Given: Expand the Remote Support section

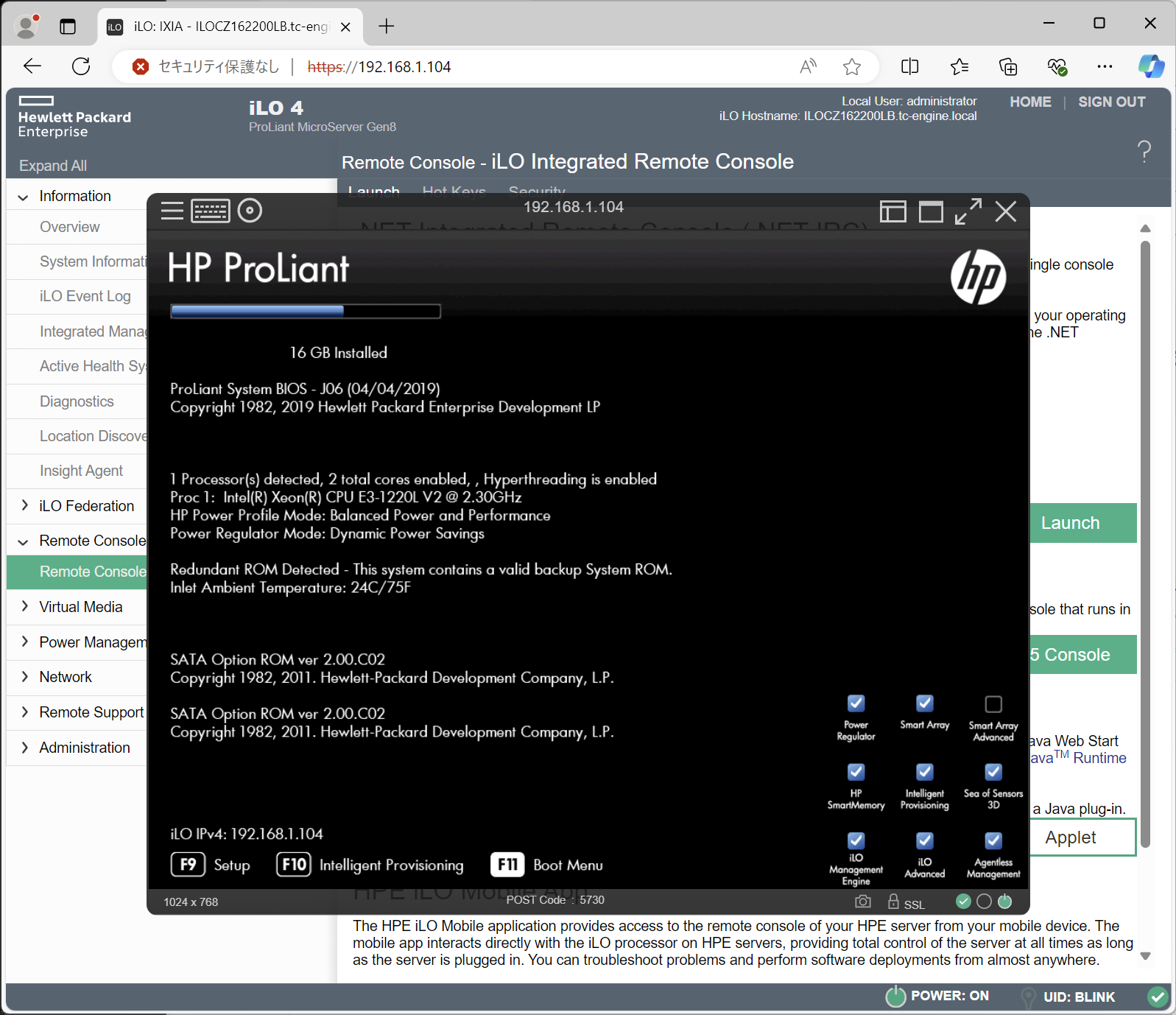Looking at the screenshot, I should pyautogui.click(x=24, y=712).
